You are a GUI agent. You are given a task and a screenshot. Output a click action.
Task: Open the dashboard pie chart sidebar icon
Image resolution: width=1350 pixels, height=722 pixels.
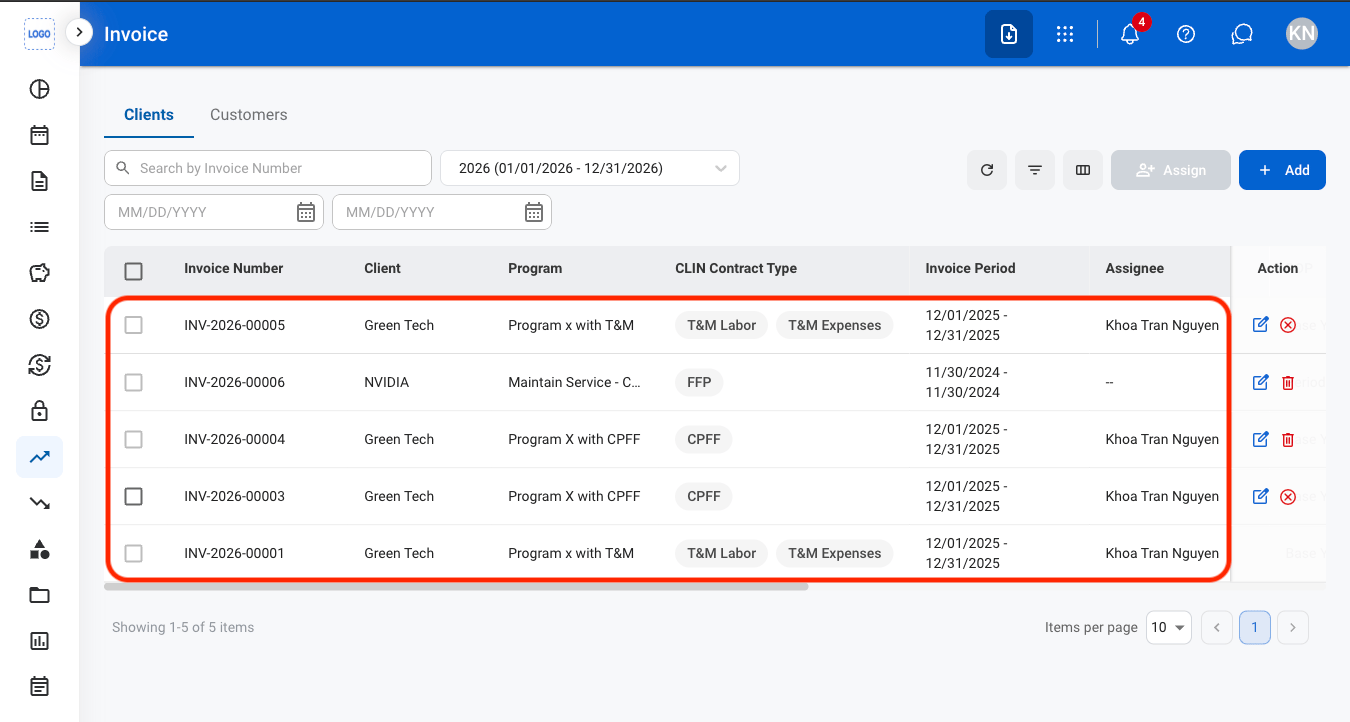[x=39, y=89]
